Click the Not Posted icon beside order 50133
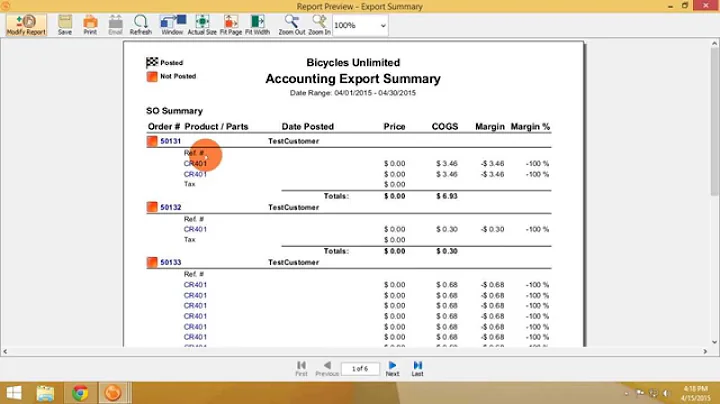The width and height of the screenshot is (720, 404). click(x=152, y=262)
